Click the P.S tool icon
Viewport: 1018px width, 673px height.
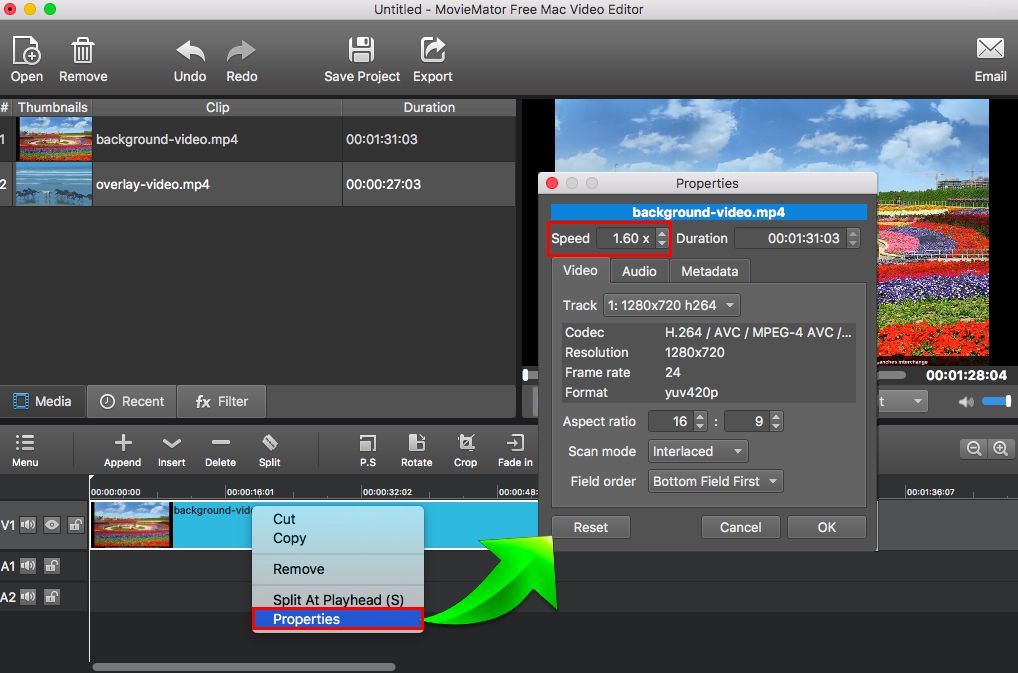click(367, 443)
